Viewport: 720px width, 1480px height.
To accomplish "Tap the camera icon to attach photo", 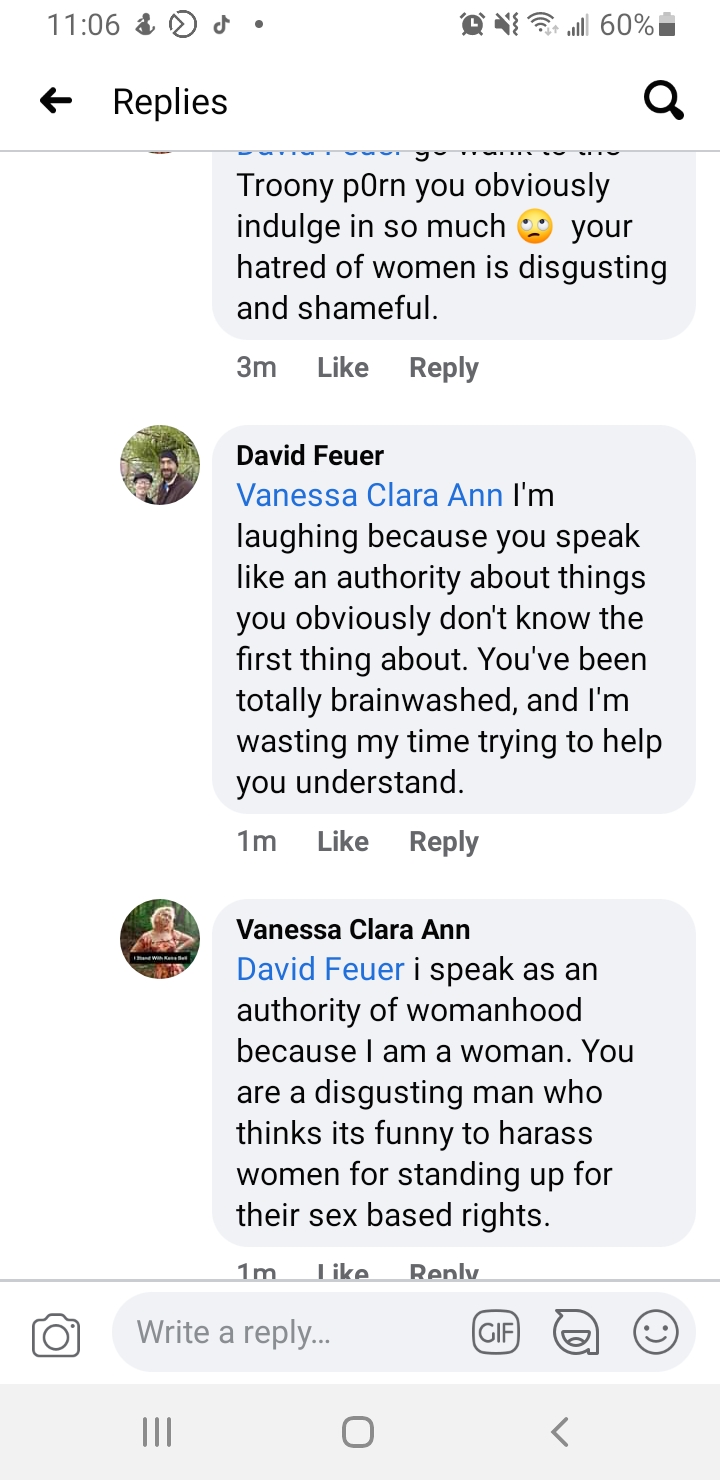I will click(x=56, y=1334).
